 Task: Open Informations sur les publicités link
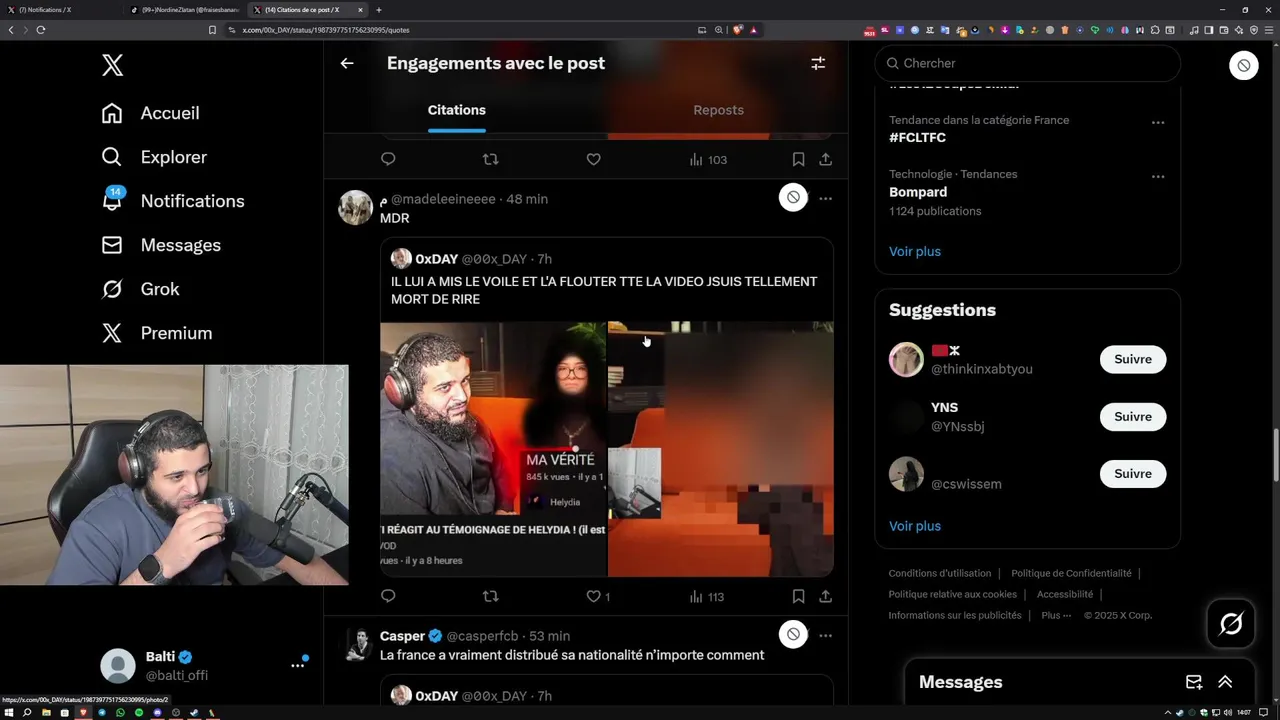coord(955,615)
